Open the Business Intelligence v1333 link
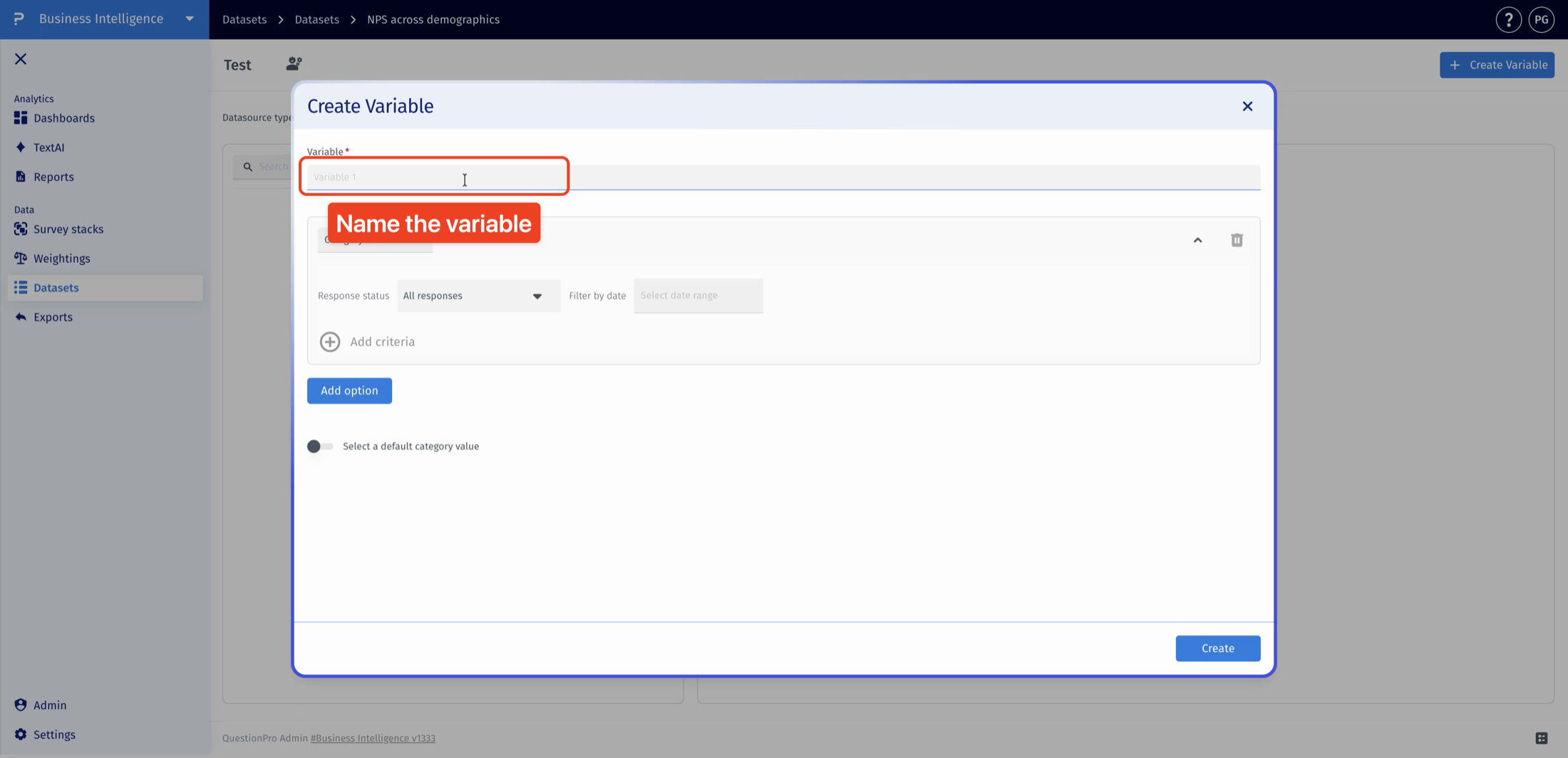1568x758 pixels. click(373, 738)
